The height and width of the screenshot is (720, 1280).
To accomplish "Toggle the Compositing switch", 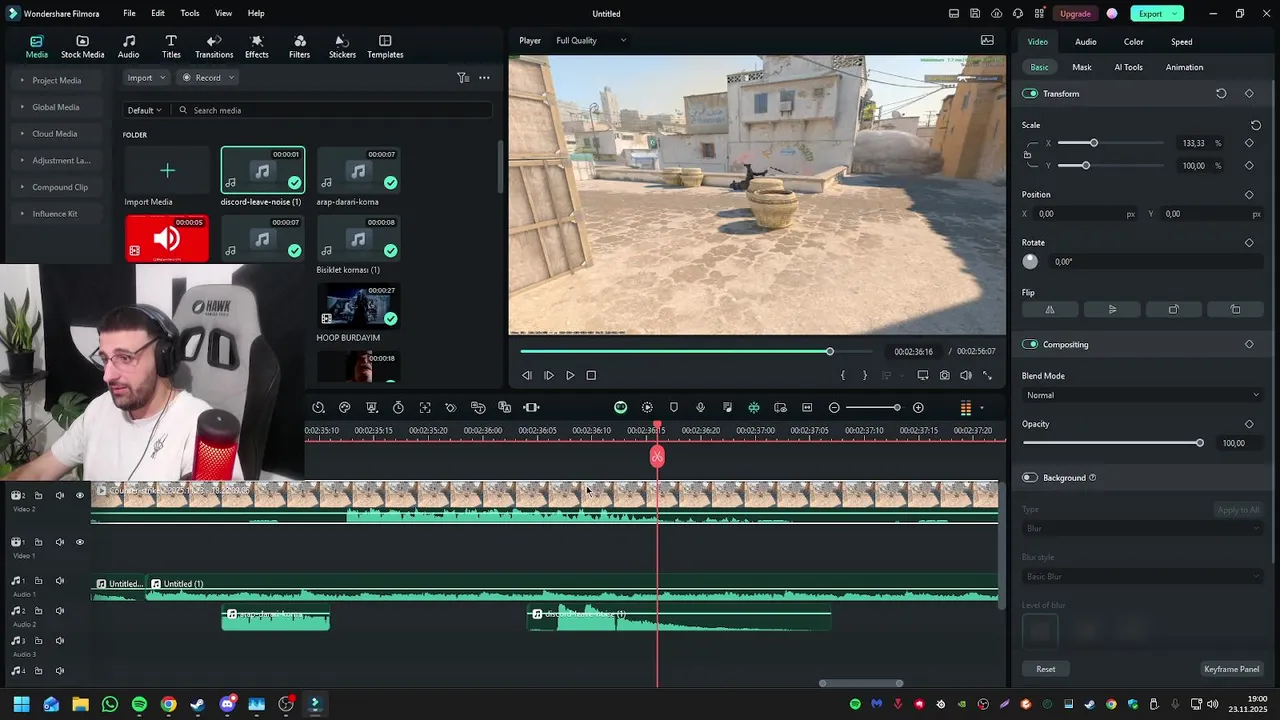I will coord(1030,345).
